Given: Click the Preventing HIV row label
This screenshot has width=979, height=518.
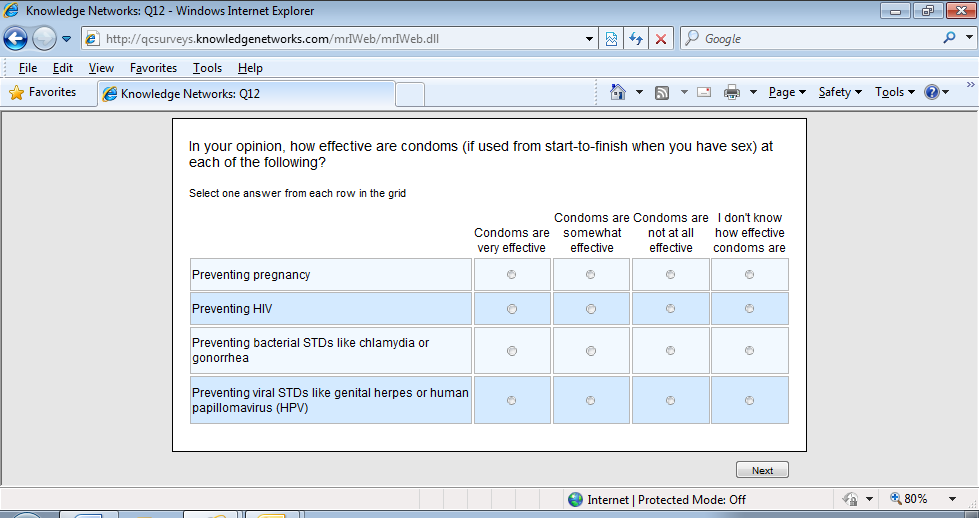Looking at the screenshot, I should (232, 309).
